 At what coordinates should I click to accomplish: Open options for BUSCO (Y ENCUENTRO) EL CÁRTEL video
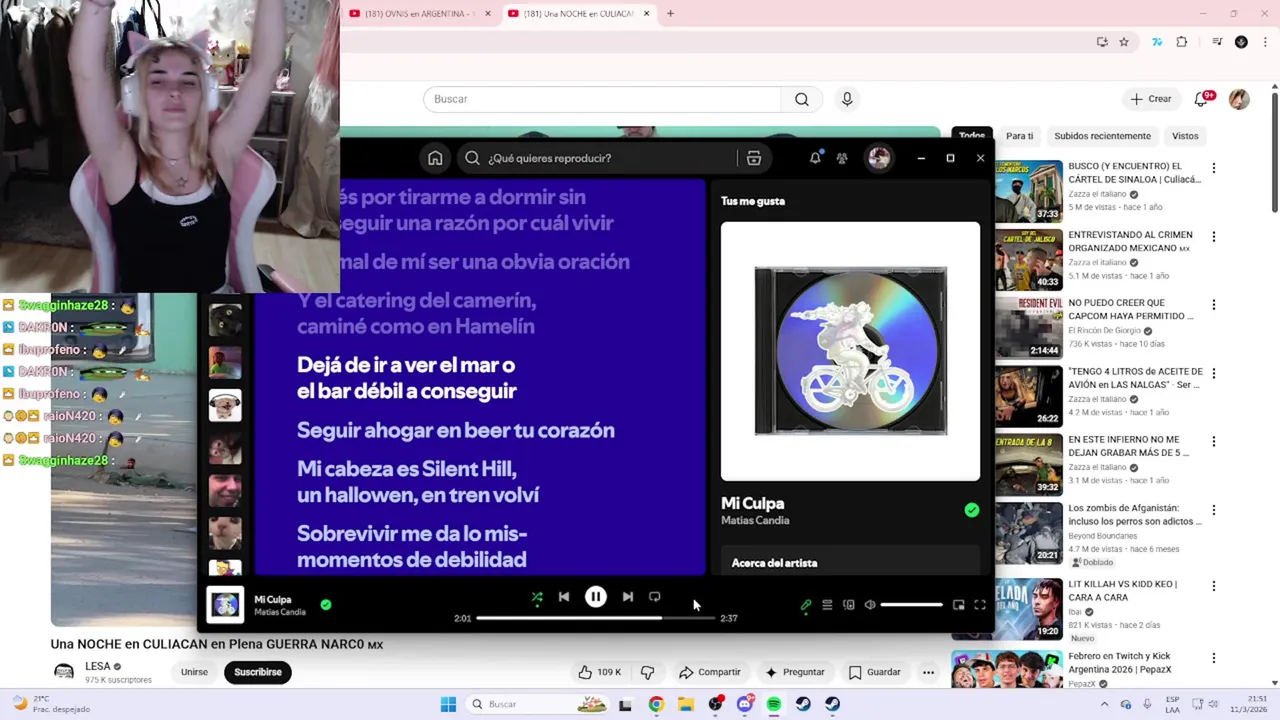[1214, 168]
